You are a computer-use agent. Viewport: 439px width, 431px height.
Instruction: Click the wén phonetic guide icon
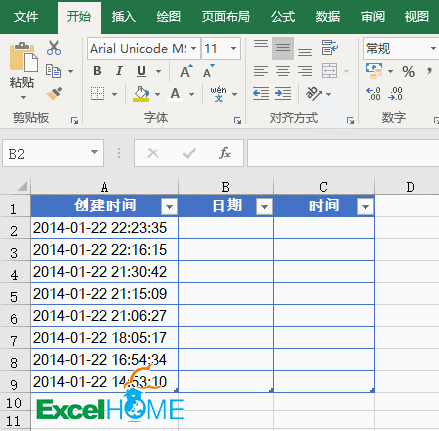pyautogui.click(x=219, y=94)
